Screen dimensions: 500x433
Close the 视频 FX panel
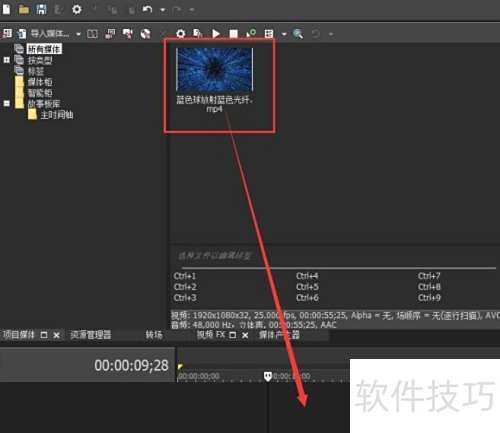(245, 335)
